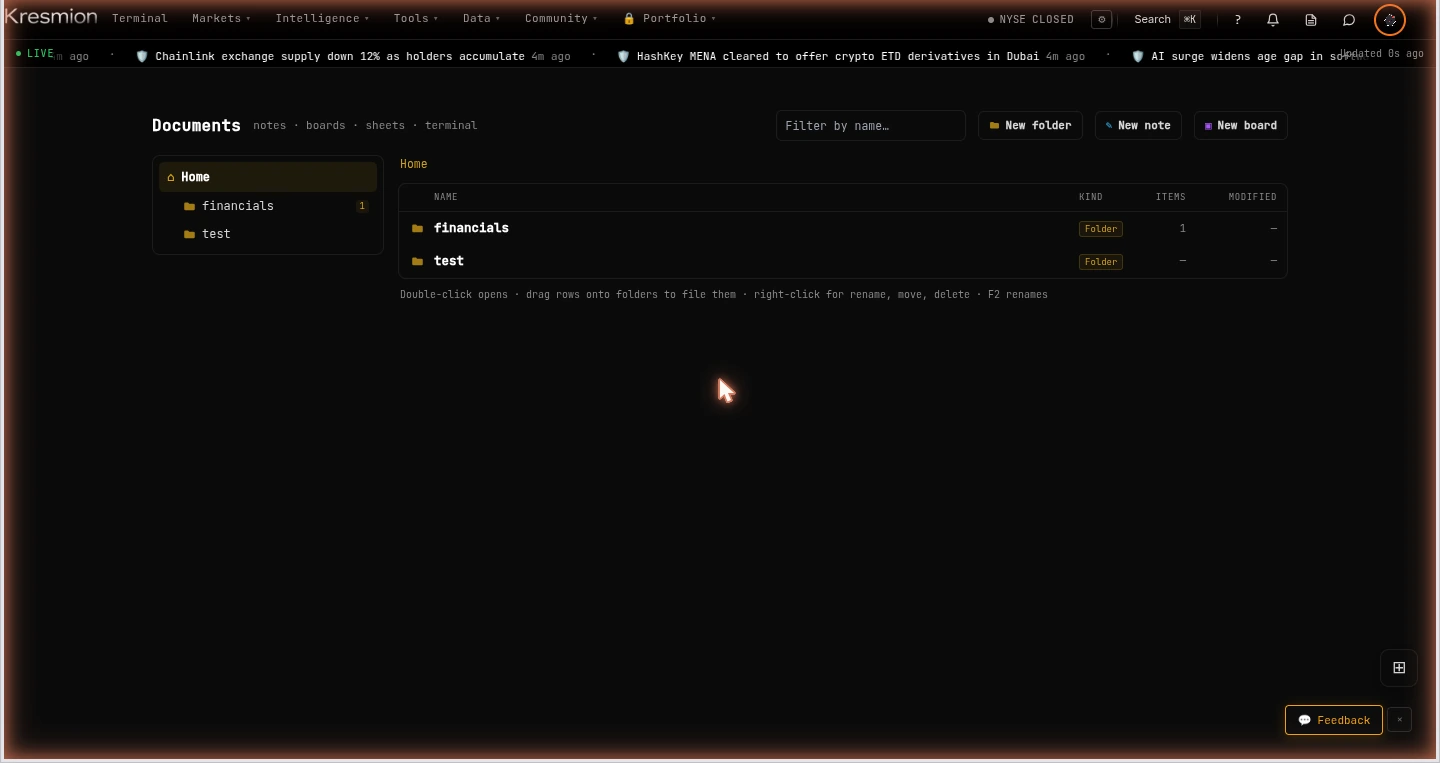Open the HashKey MENA derivatives headline

pos(838,56)
